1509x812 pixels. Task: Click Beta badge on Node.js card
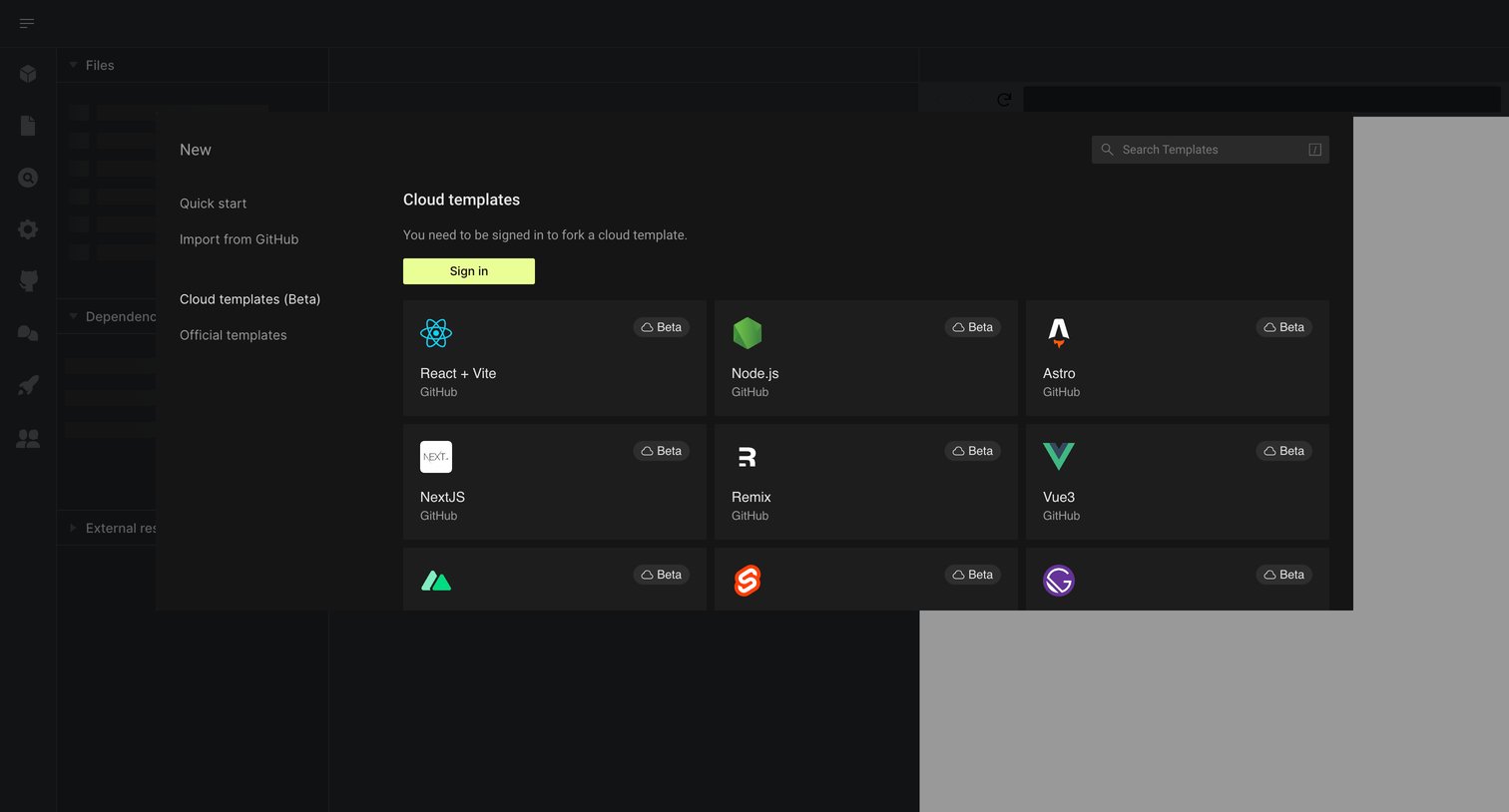point(973,327)
